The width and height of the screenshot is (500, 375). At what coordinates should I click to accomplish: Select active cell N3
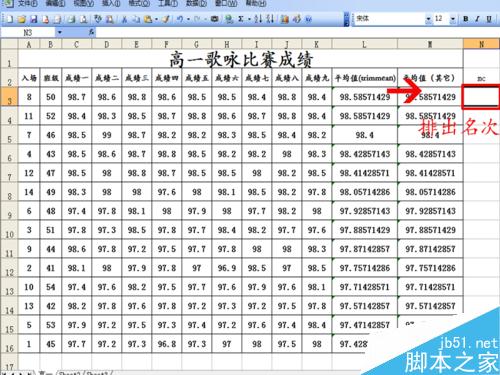point(481,97)
